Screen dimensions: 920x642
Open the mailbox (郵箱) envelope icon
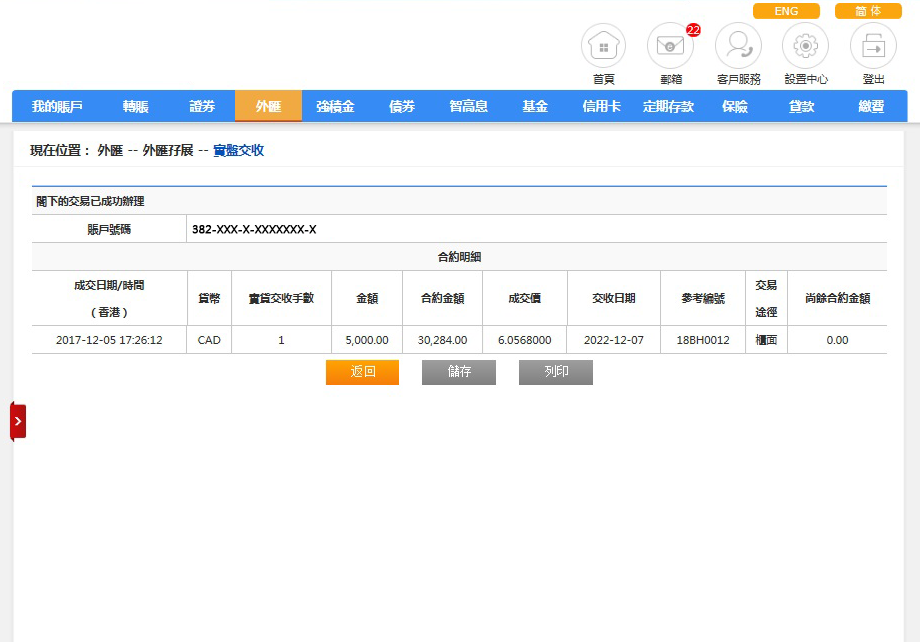(x=670, y=46)
